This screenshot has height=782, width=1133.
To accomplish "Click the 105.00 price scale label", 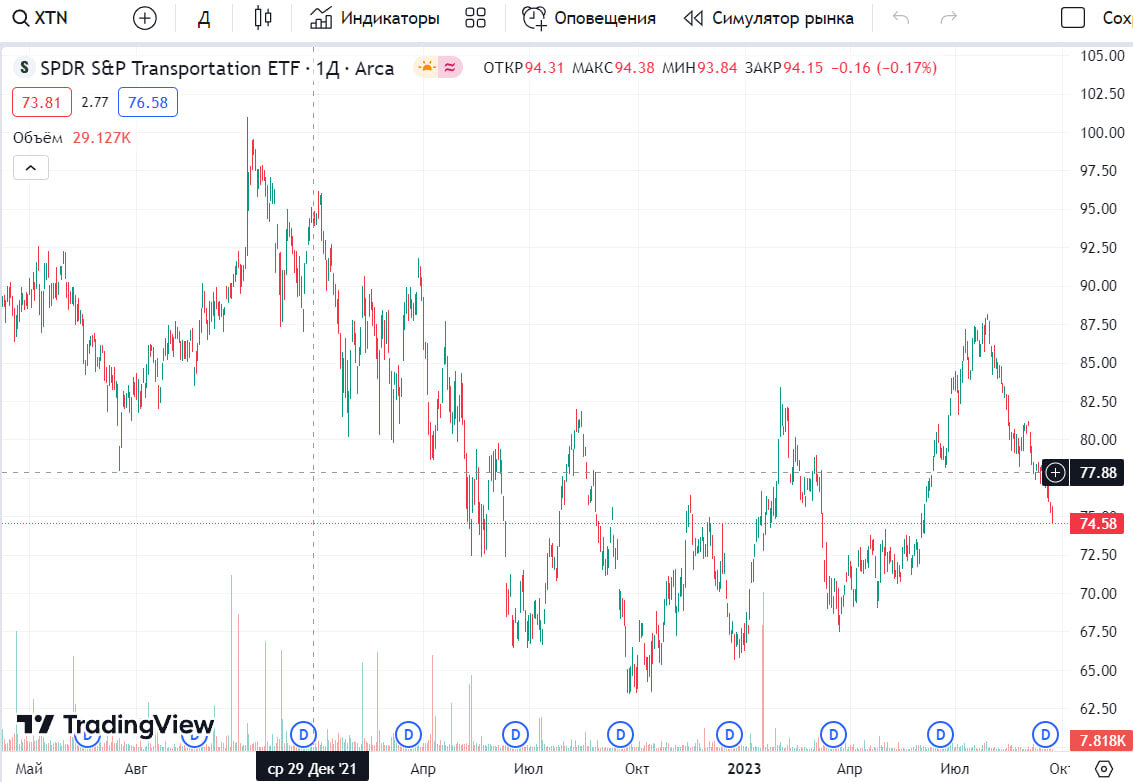I will 1102,56.
